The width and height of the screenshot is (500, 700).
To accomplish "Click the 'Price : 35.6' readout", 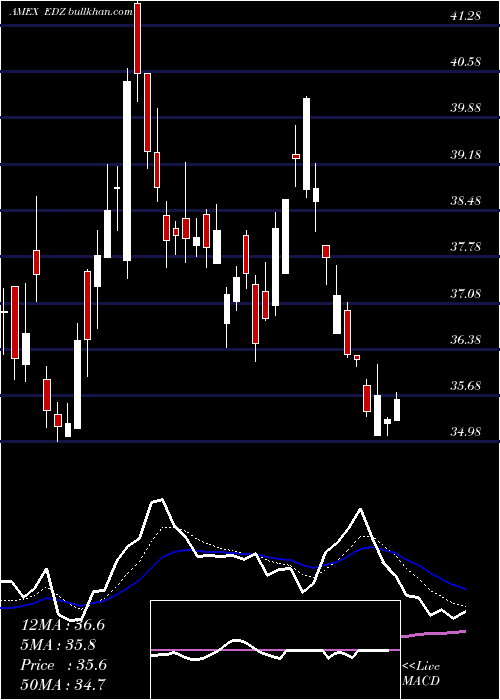I will pos(63,665).
